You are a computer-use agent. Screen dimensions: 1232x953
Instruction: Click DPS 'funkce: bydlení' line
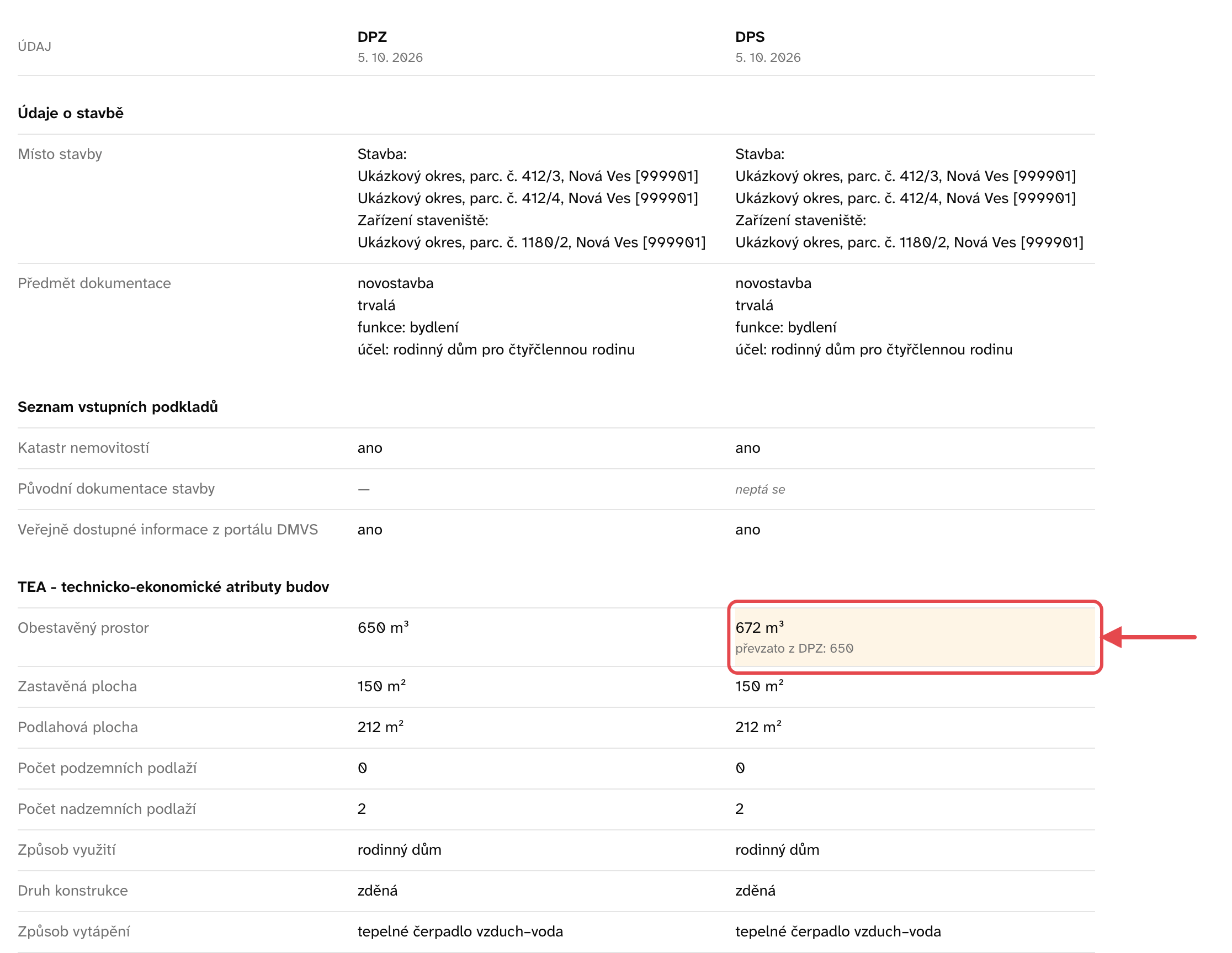pyautogui.click(x=786, y=328)
